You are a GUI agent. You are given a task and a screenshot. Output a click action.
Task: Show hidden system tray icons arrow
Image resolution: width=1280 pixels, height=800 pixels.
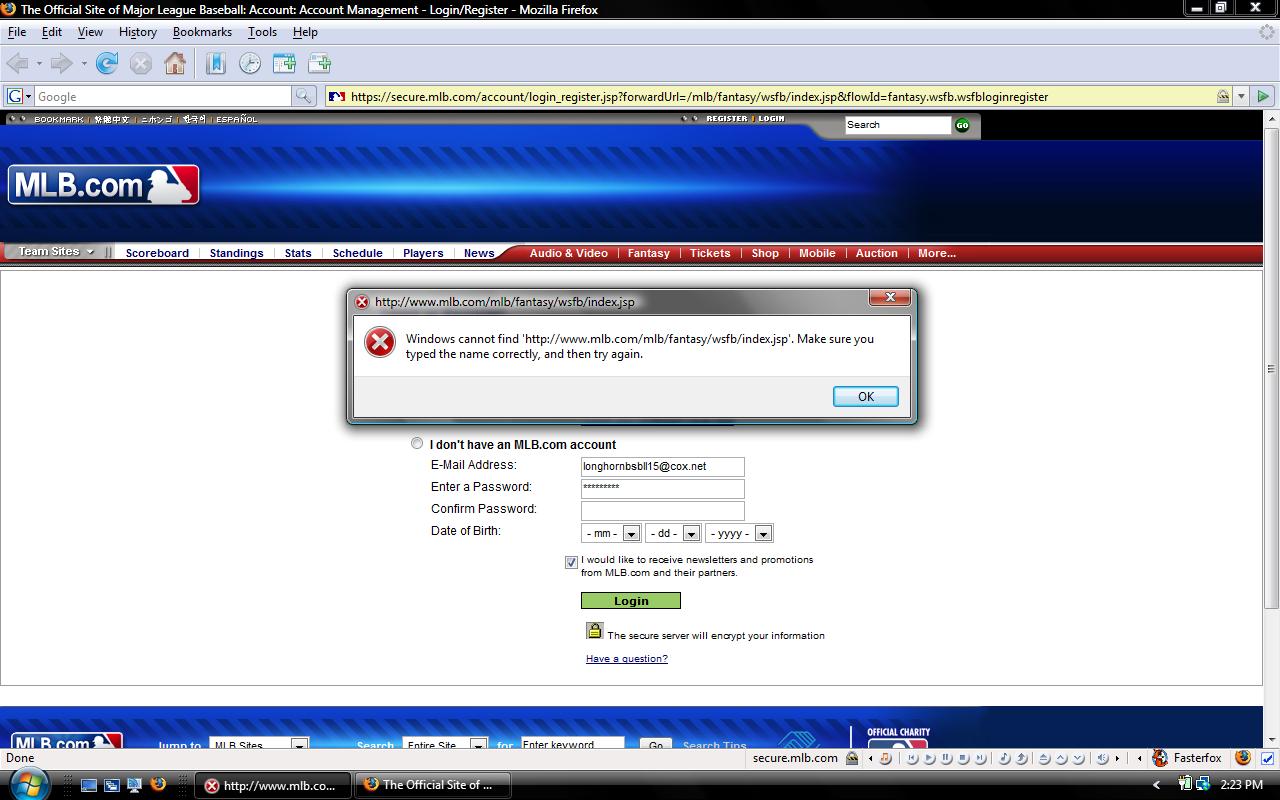1157,785
